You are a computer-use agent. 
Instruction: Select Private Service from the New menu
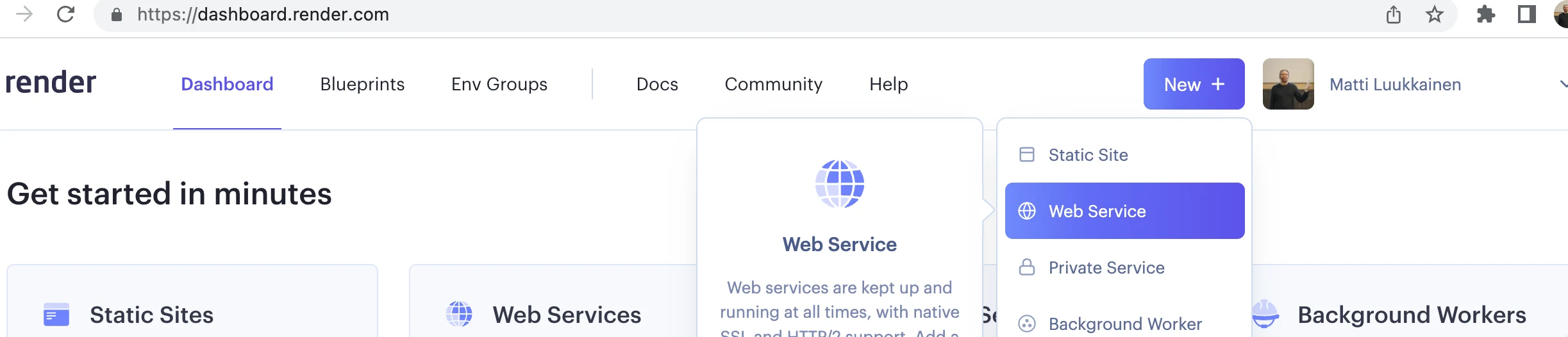(x=1125, y=267)
